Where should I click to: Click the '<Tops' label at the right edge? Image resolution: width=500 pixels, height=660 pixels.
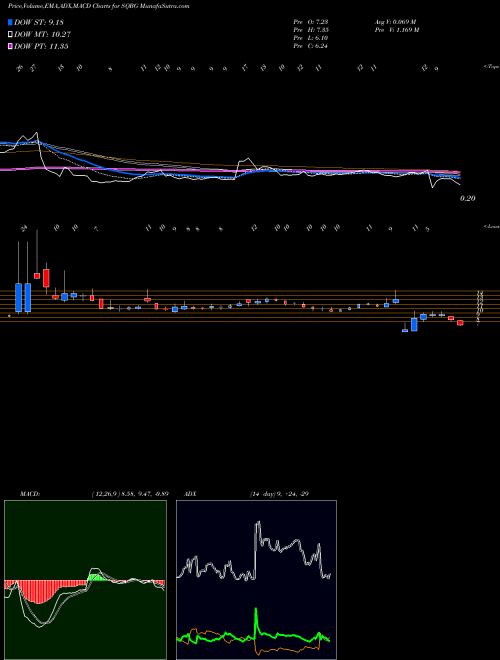[491, 67]
